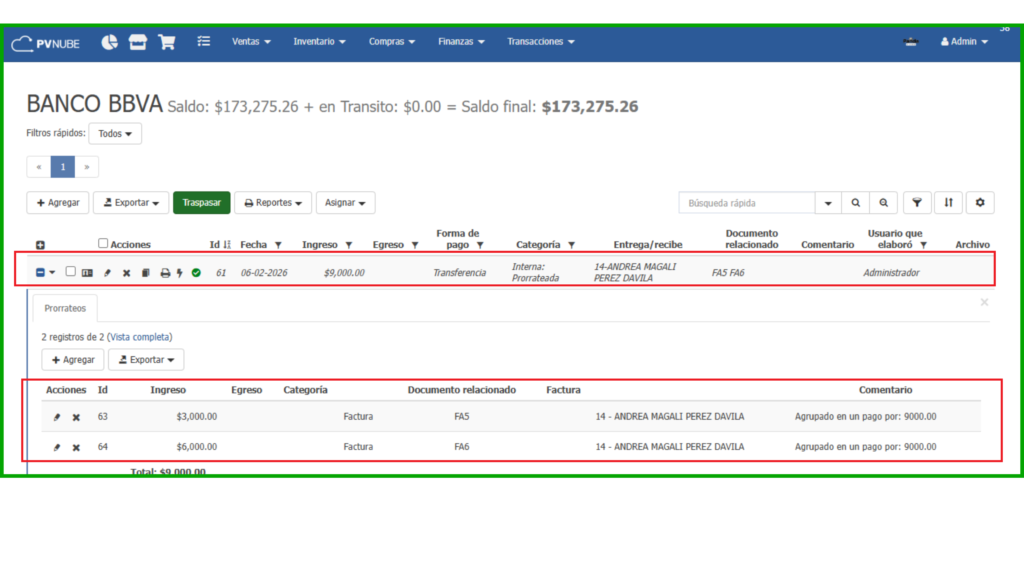Tick the checkbox for row 61

tap(70, 271)
